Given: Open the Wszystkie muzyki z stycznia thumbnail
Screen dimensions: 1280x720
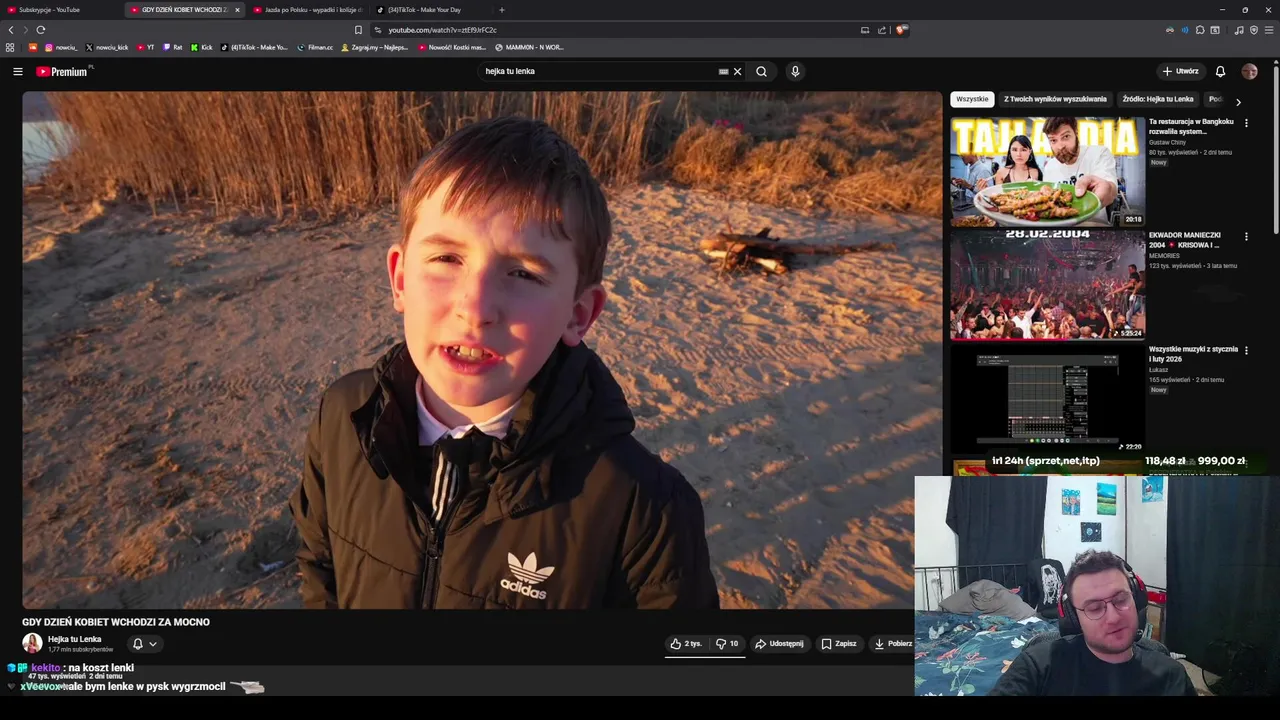Looking at the screenshot, I should pos(1047,399).
